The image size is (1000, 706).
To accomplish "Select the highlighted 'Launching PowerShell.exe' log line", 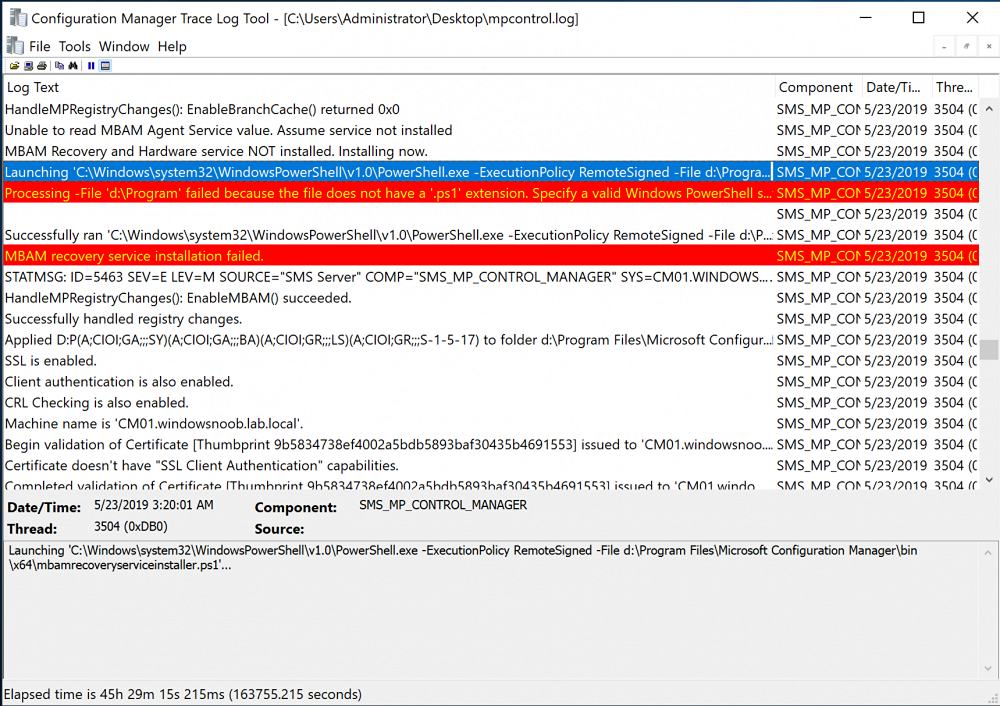I will tap(491, 172).
